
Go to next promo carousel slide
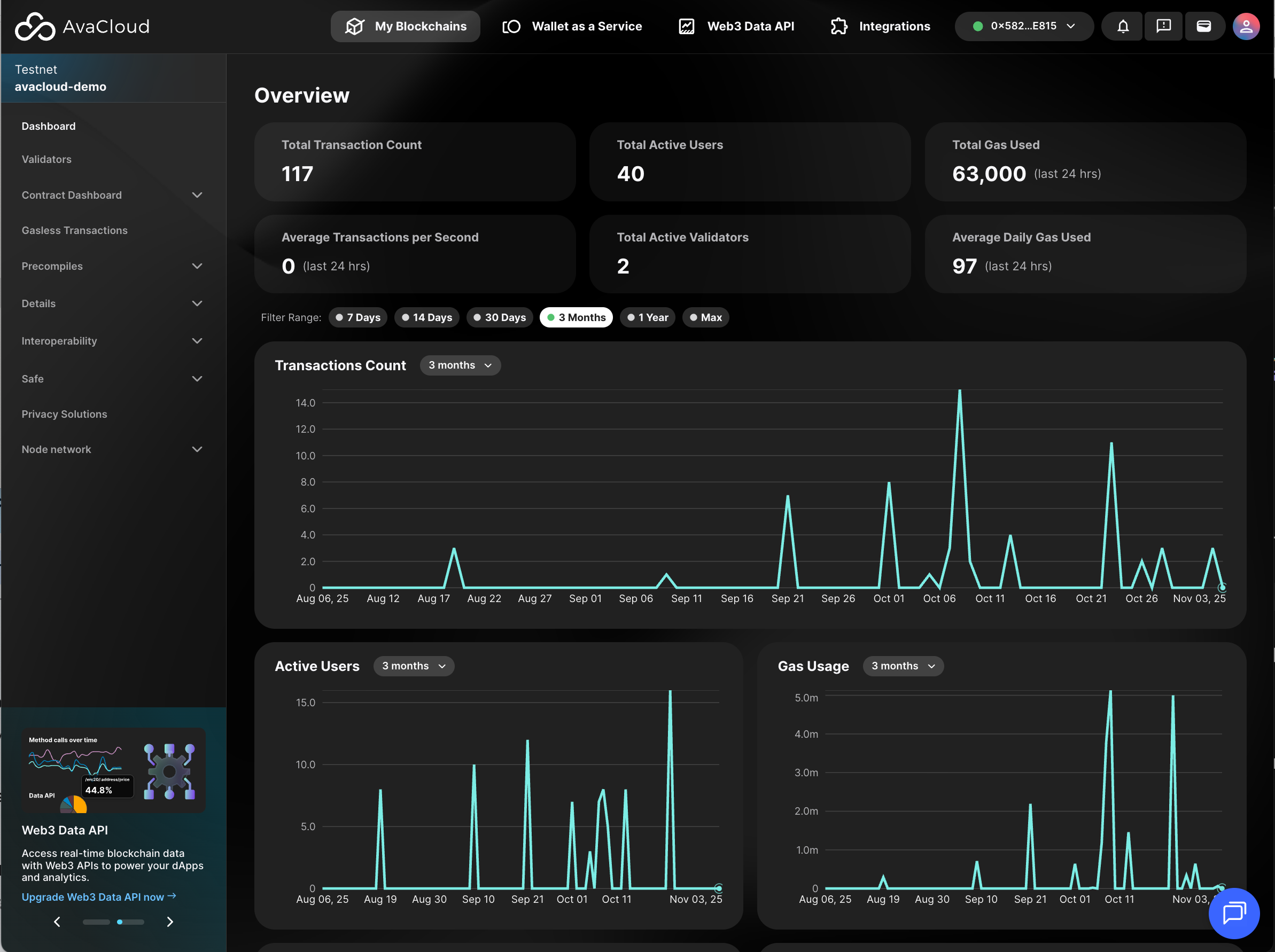pos(169,922)
